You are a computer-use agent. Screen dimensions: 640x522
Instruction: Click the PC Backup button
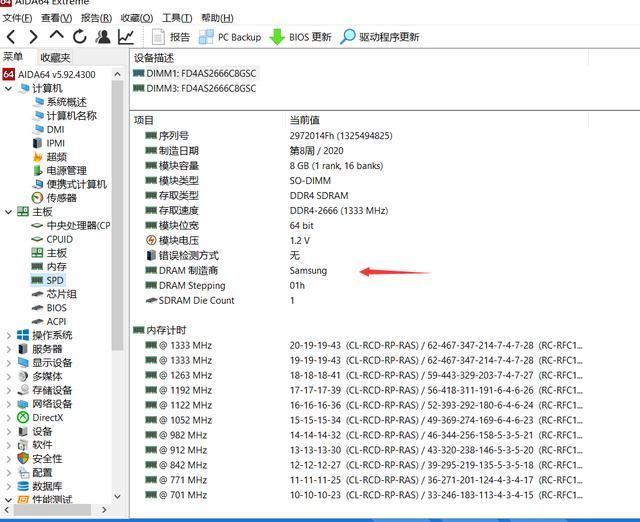230,37
